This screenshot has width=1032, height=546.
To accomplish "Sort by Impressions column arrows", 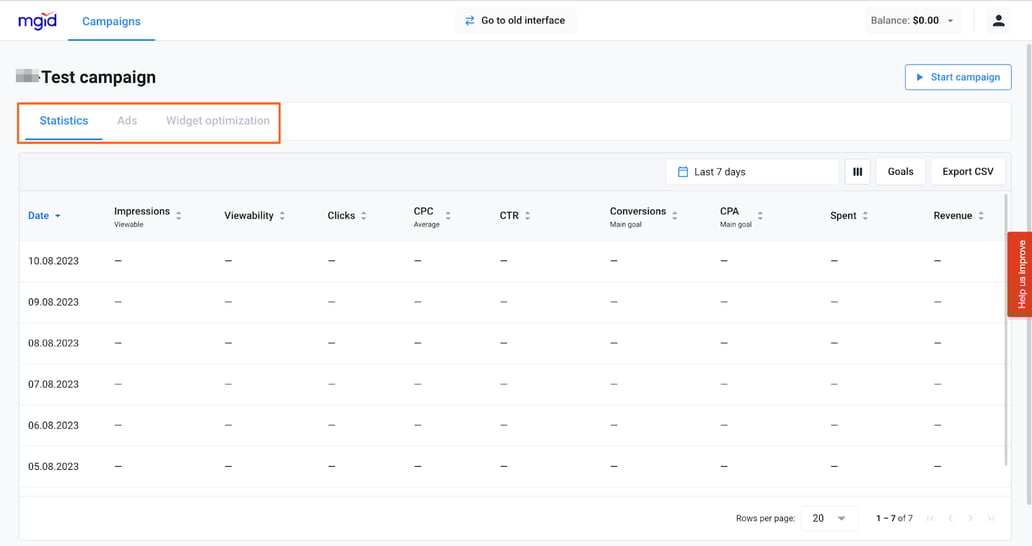I will point(178,216).
